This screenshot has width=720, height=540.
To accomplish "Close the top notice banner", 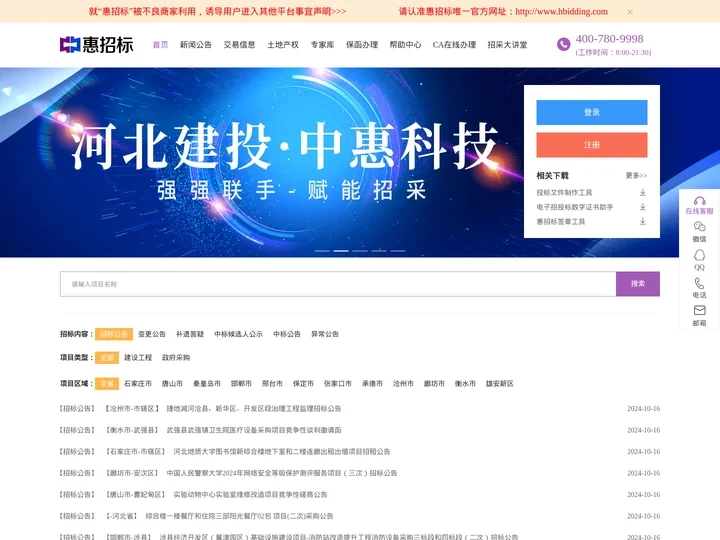I will click(x=630, y=12).
